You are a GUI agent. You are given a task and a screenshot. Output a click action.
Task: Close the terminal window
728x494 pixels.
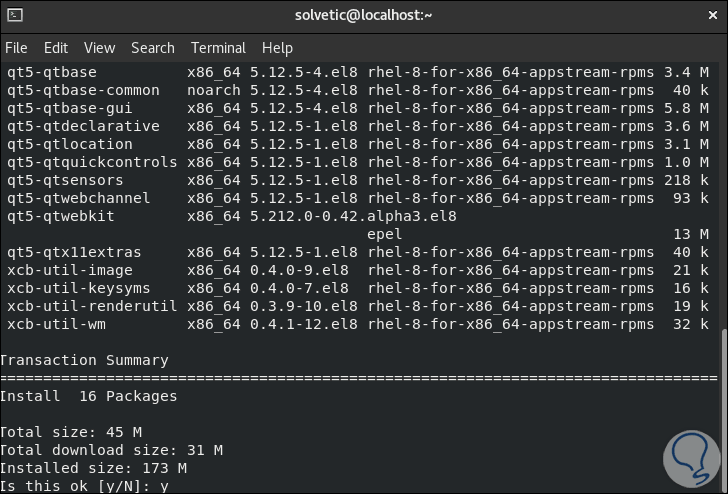tap(709, 16)
